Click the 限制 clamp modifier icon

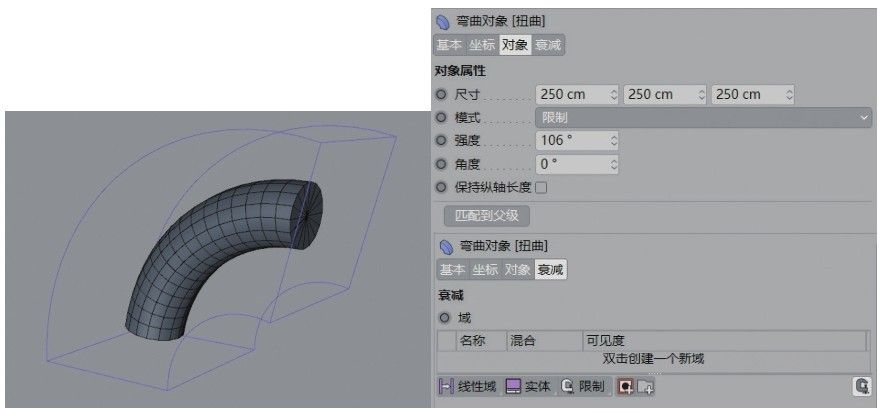click(x=568, y=387)
